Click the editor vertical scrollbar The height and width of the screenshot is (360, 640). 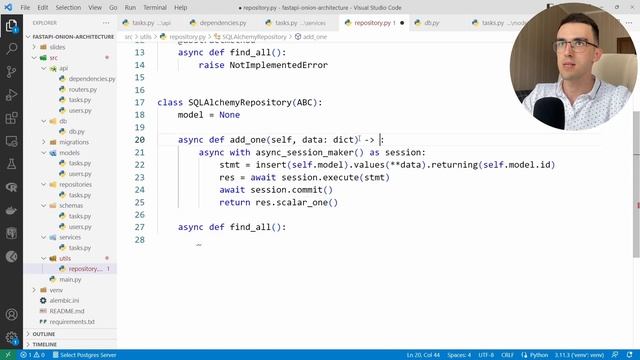click(x=636, y=184)
